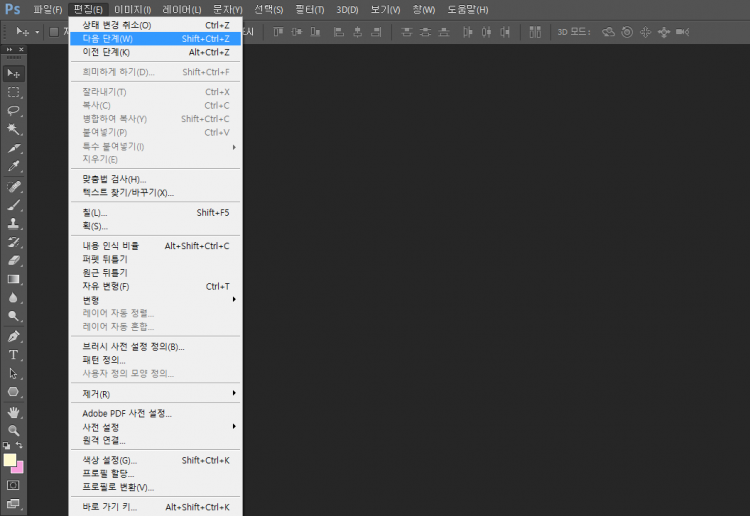Choose the Horizontal Type tool
The width and height of the screenshot is (750, 516).
click(14, 354)
